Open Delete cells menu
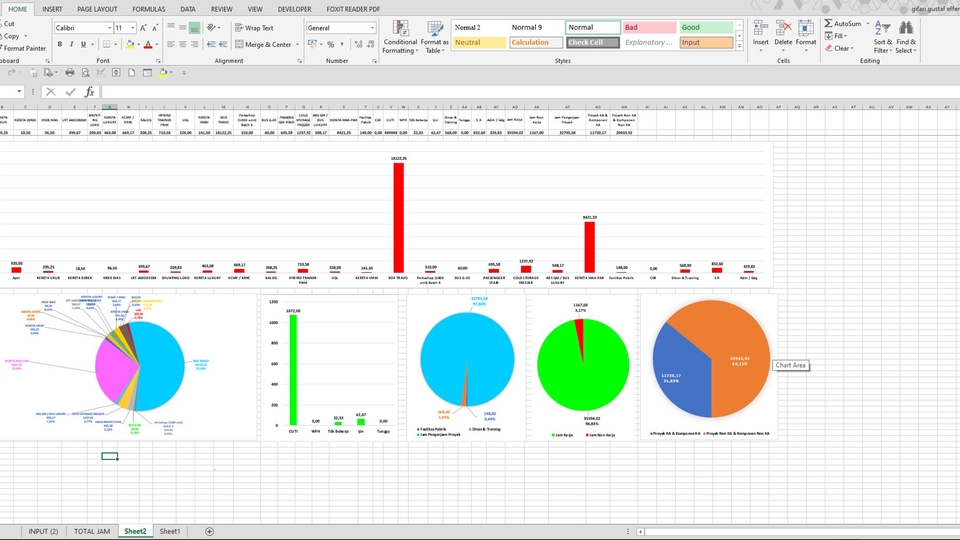The width and height of the screenshot is (960, 540). [x=783, y=36]
